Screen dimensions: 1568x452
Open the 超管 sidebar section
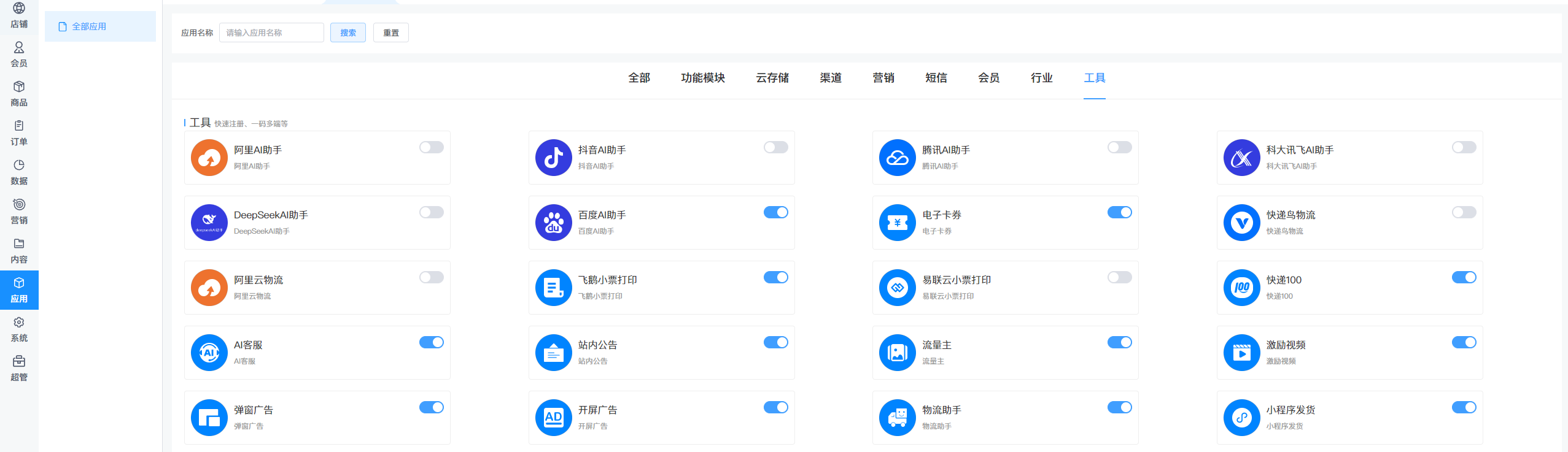(x=19, y=369)
